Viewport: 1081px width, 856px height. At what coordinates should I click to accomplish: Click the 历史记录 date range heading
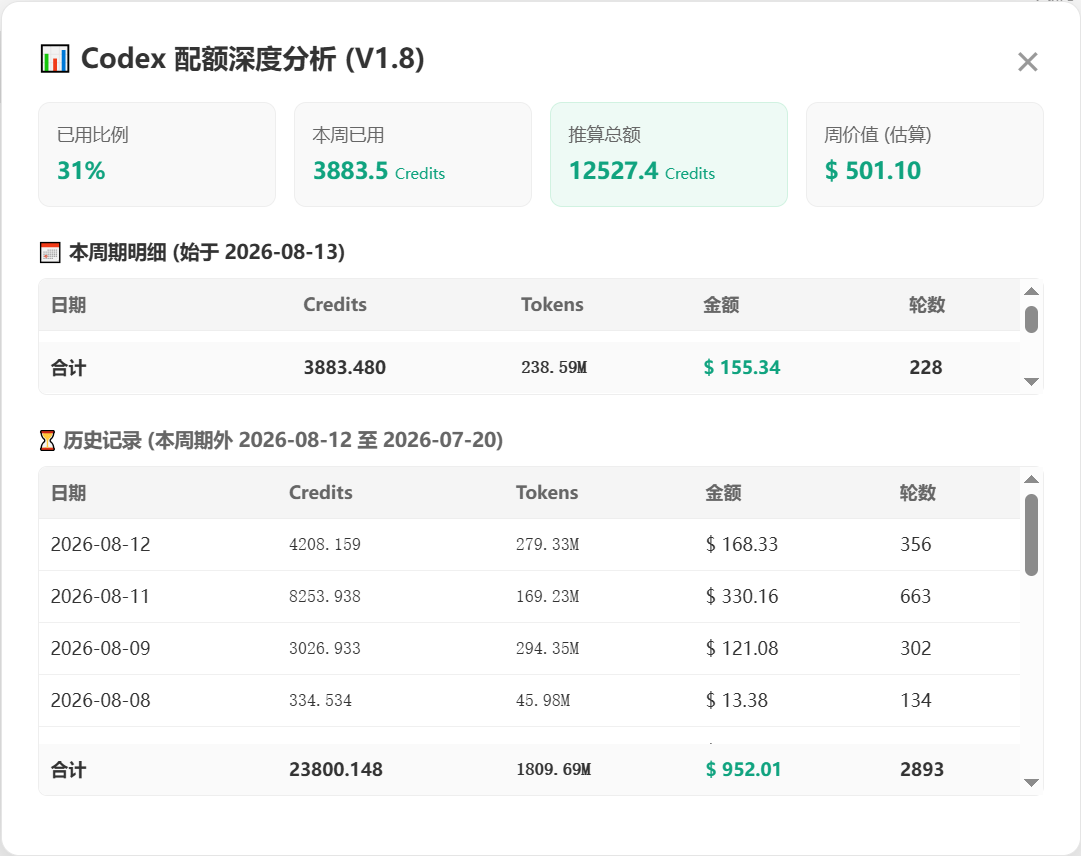tap(283, 440)
